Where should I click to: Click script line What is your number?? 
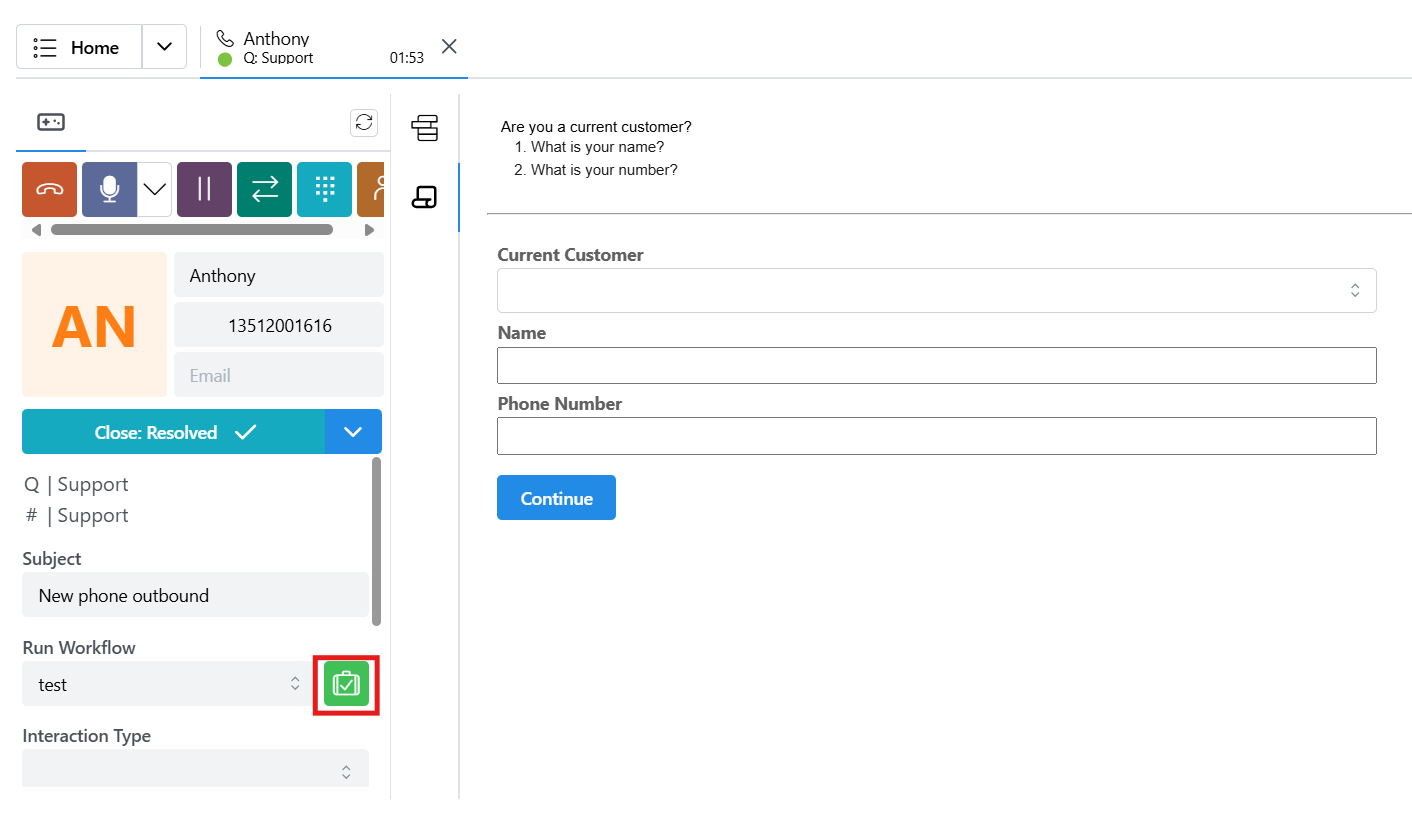click(604, 170)
